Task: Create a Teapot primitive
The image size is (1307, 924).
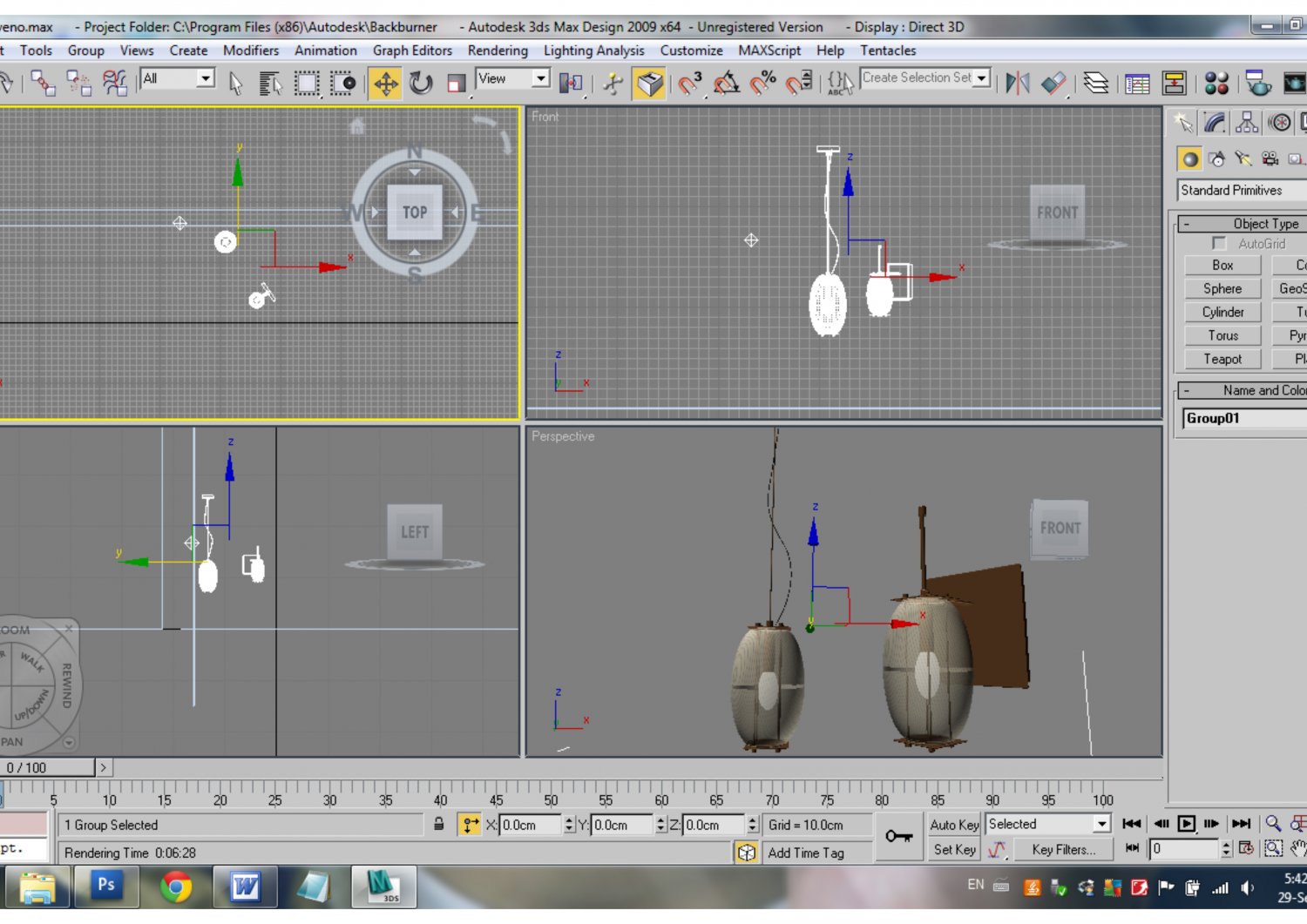Action: (1222, 359)
